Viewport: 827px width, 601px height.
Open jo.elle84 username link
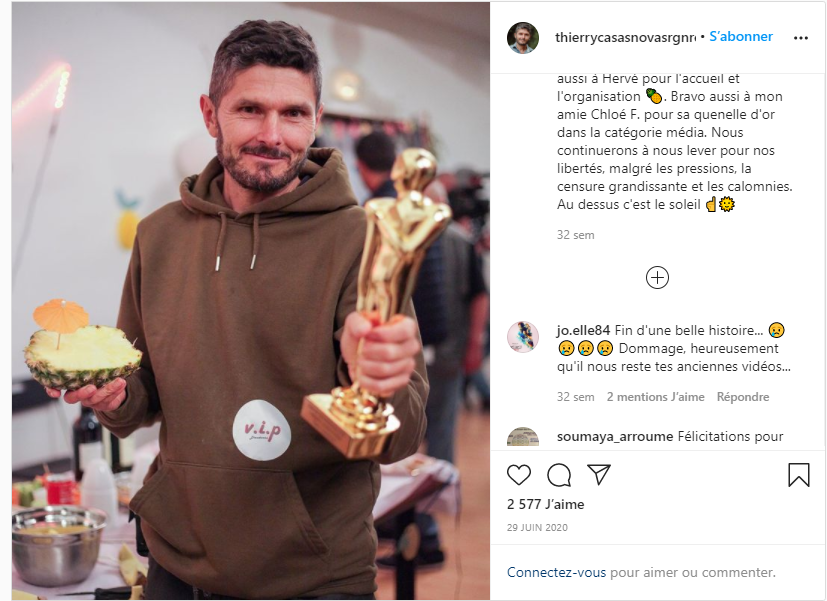point(583,331)
